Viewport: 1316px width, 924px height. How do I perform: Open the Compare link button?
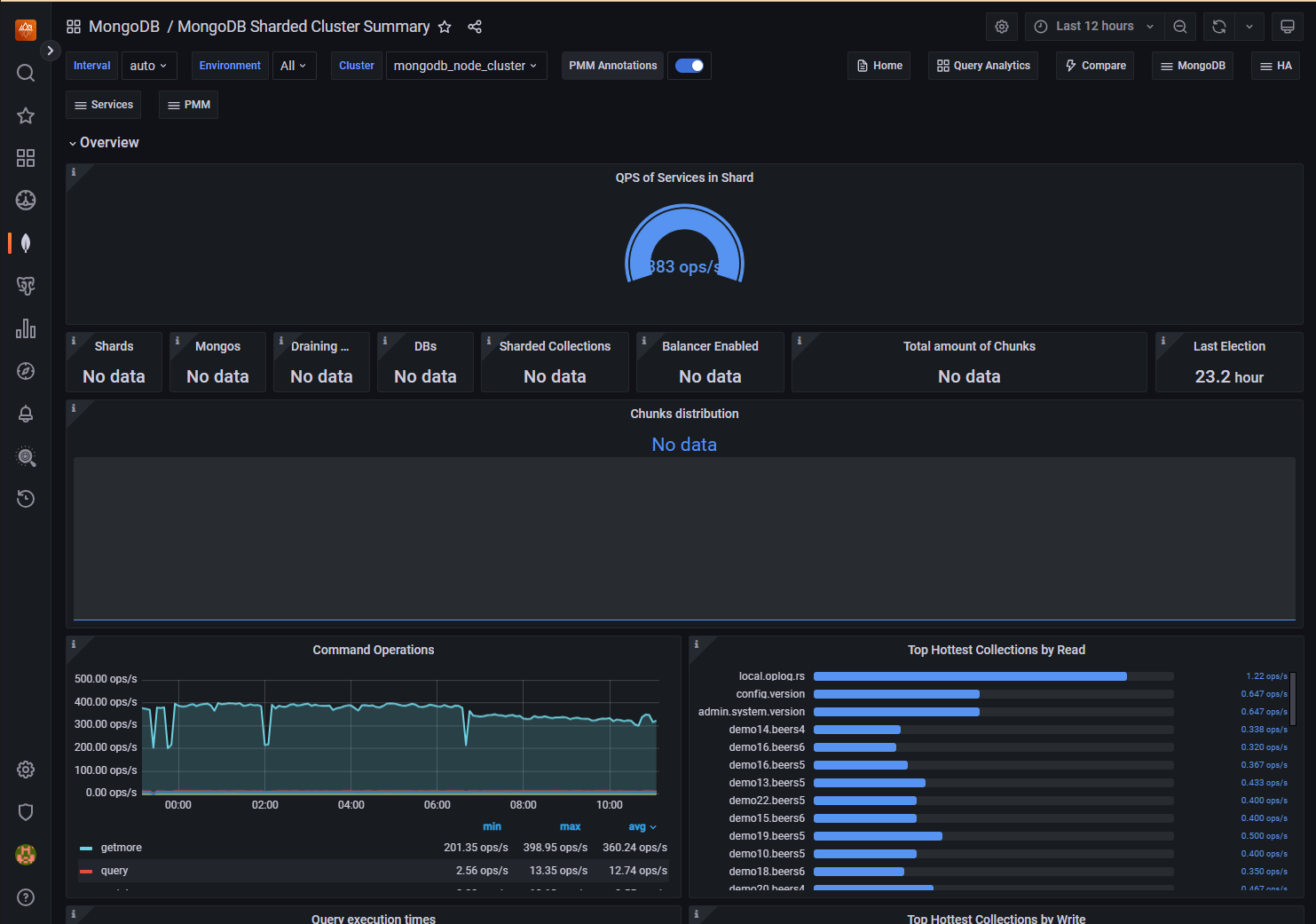pyautogui.click(x=1095, y=66)
